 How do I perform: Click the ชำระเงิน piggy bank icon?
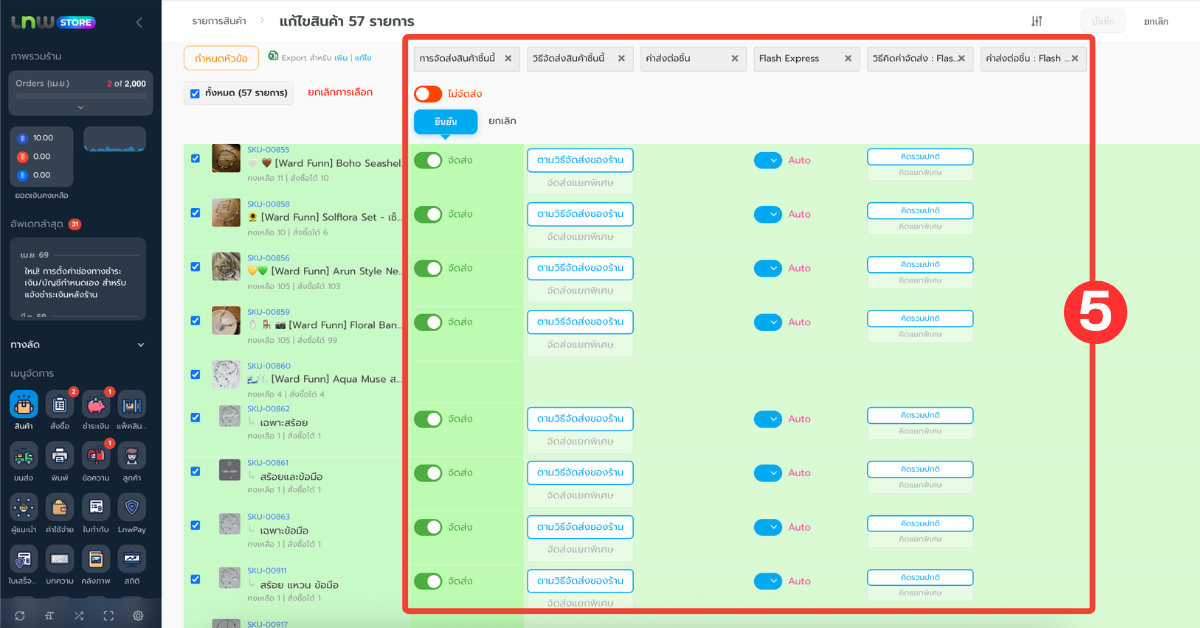point(96,405)
